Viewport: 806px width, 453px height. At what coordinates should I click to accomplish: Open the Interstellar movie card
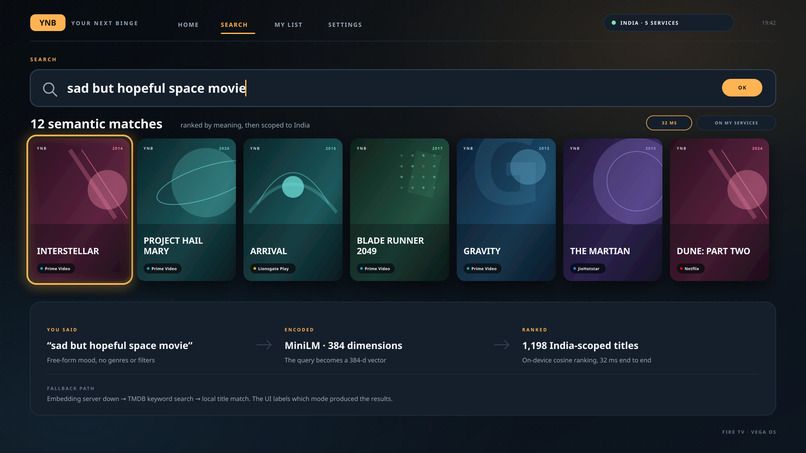80,210
